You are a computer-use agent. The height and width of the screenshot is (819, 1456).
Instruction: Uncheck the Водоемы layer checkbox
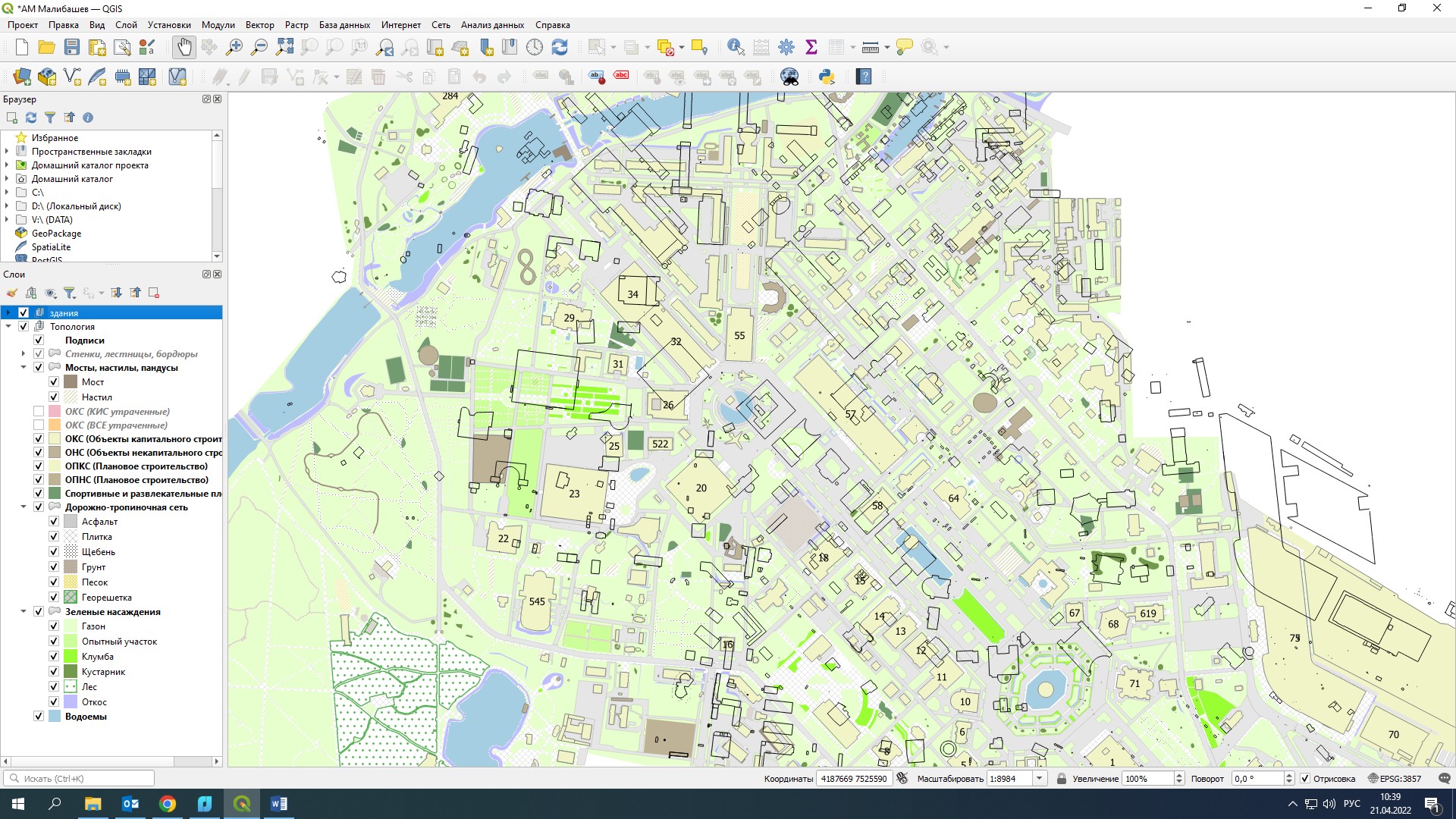click(x=39, y=716)
